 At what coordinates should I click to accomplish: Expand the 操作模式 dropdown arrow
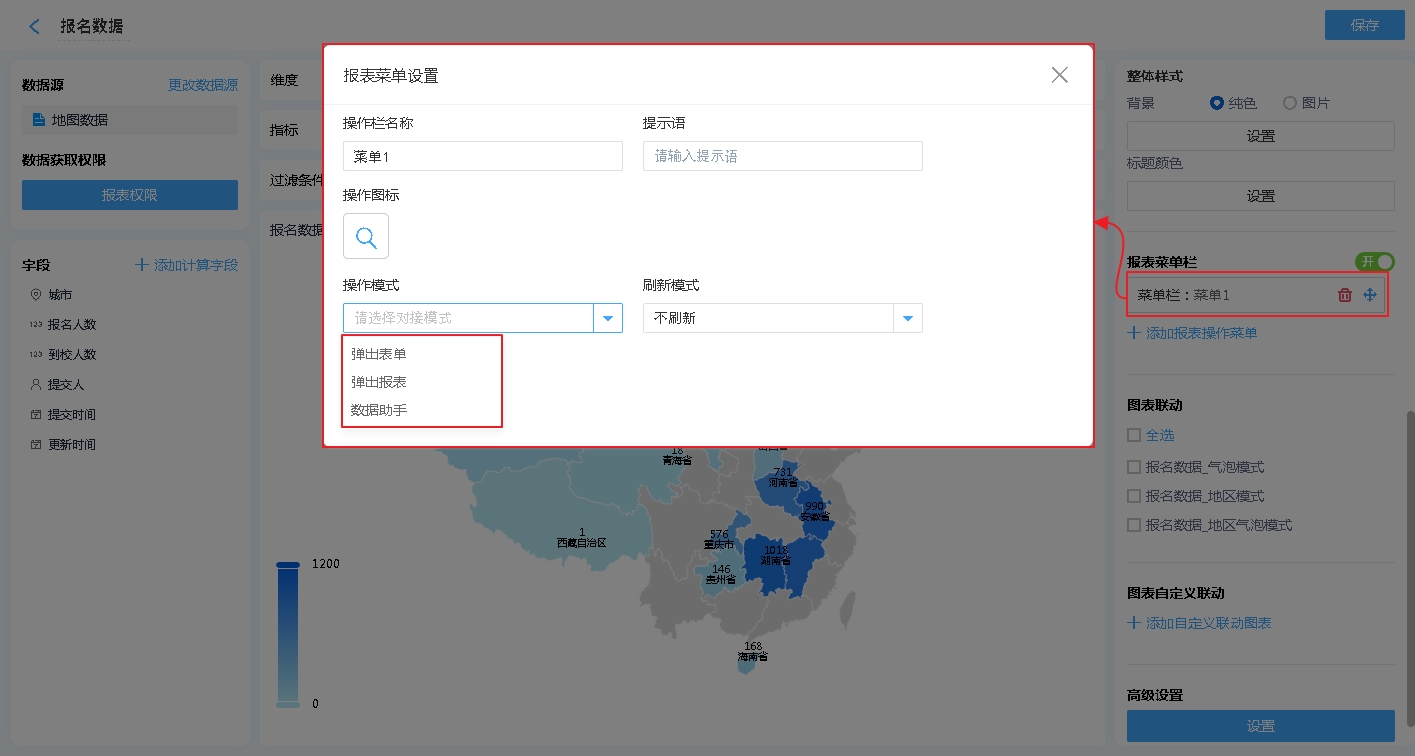(x=608, y=318)
